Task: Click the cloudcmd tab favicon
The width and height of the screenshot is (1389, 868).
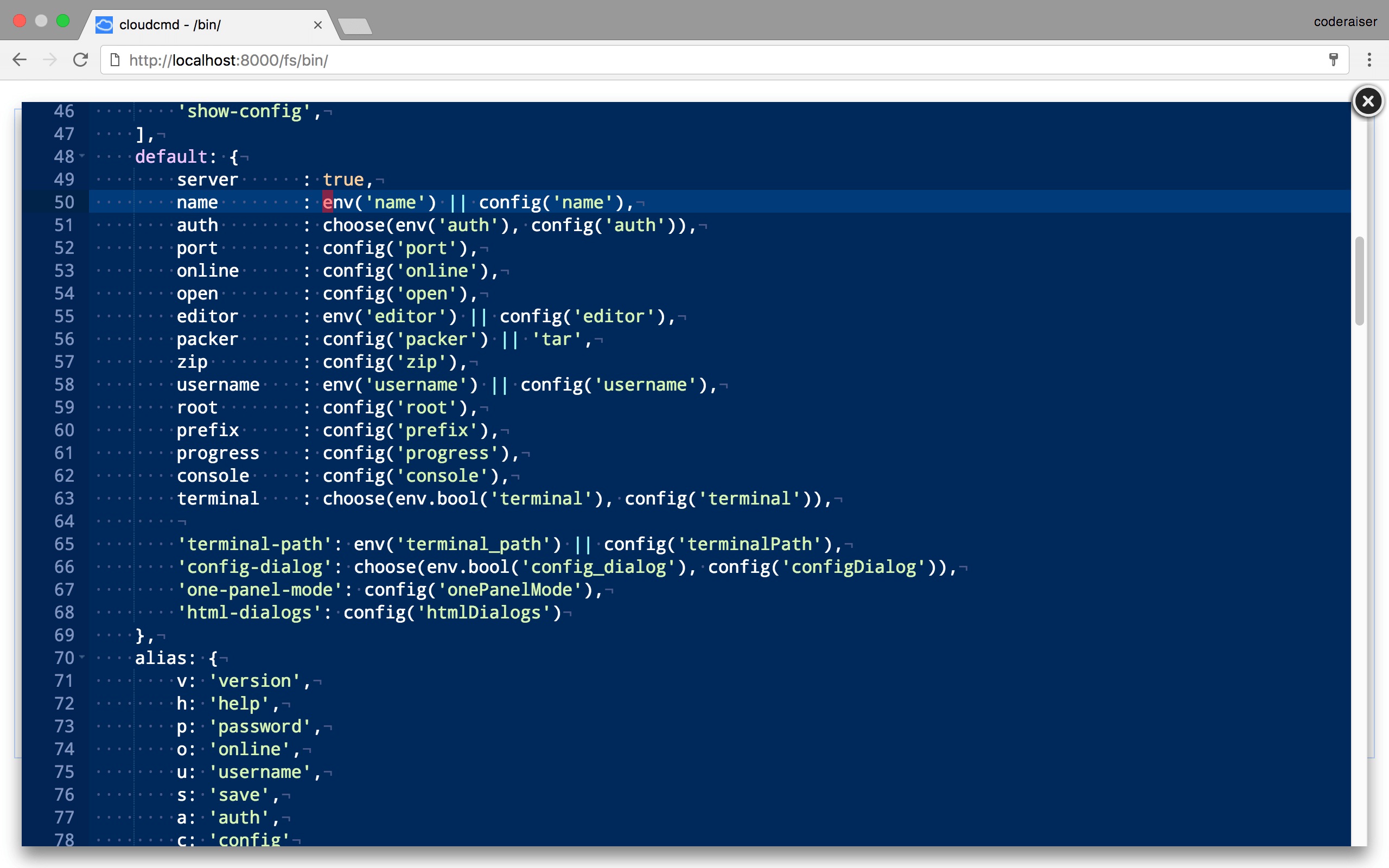Action: coord(104,25)
